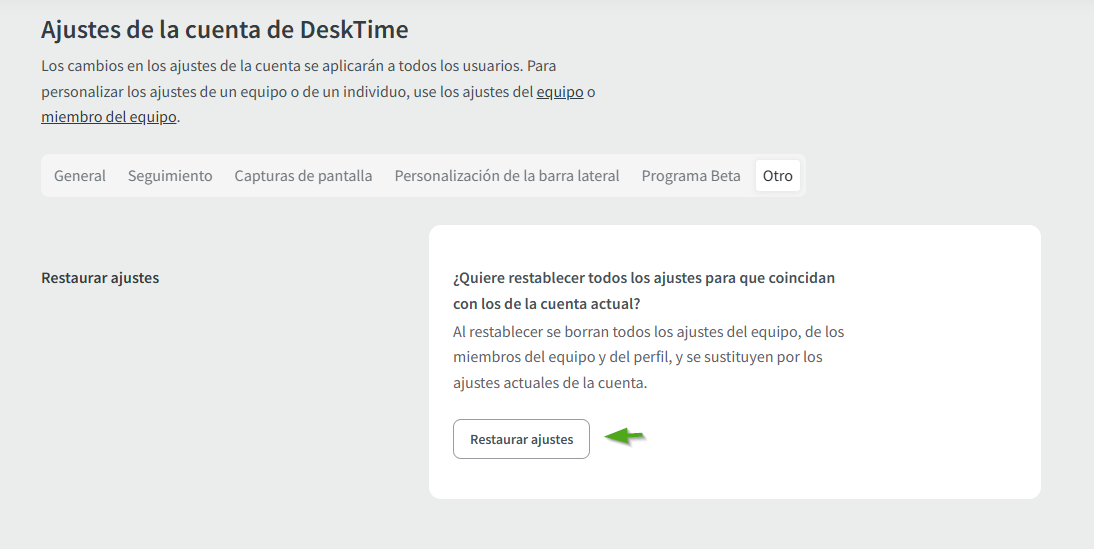
Task: Click empty space right of the green arrow
Action: (x=800, y=438)
